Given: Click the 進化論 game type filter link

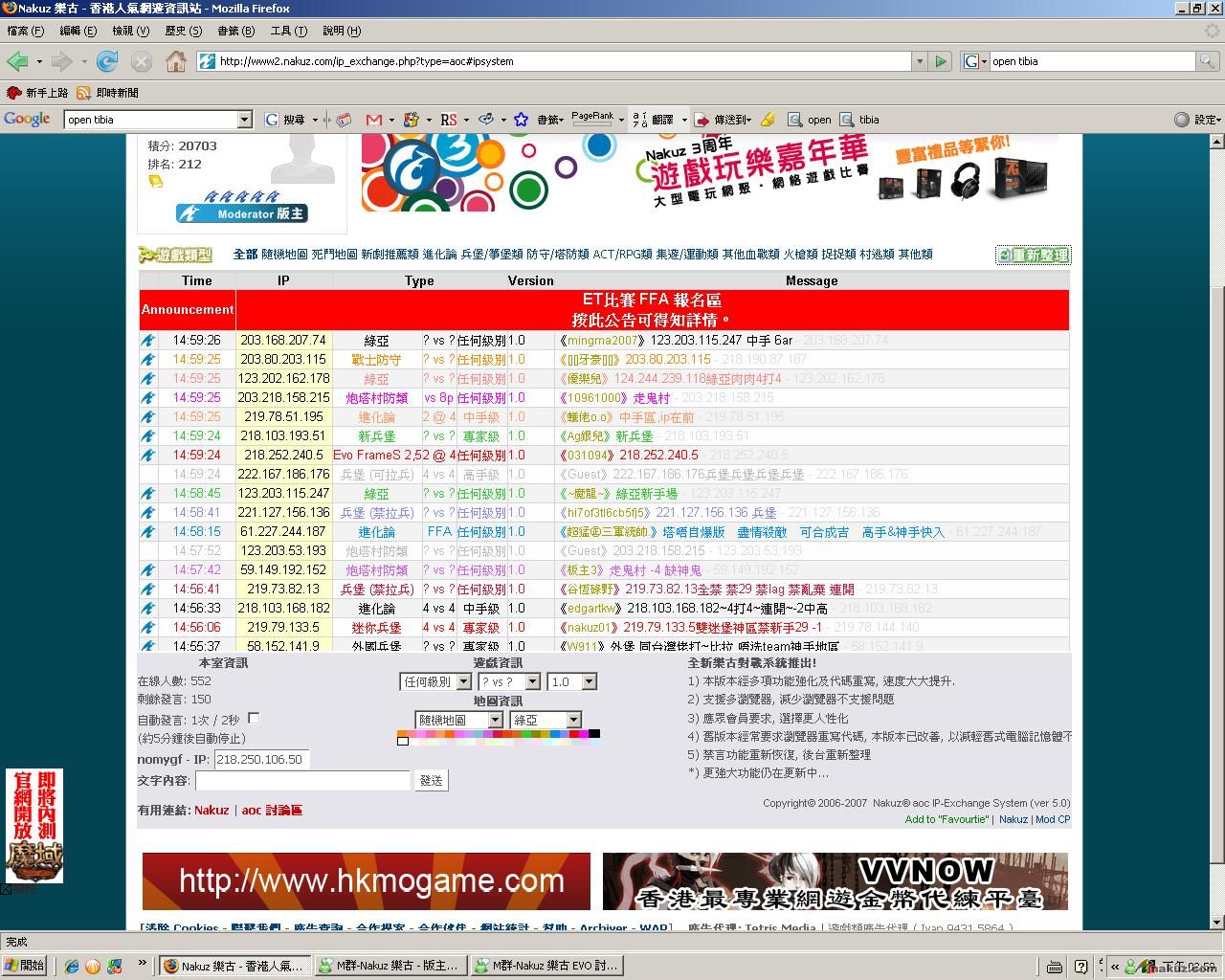Looking at the screenshot, I should [439, 255].
